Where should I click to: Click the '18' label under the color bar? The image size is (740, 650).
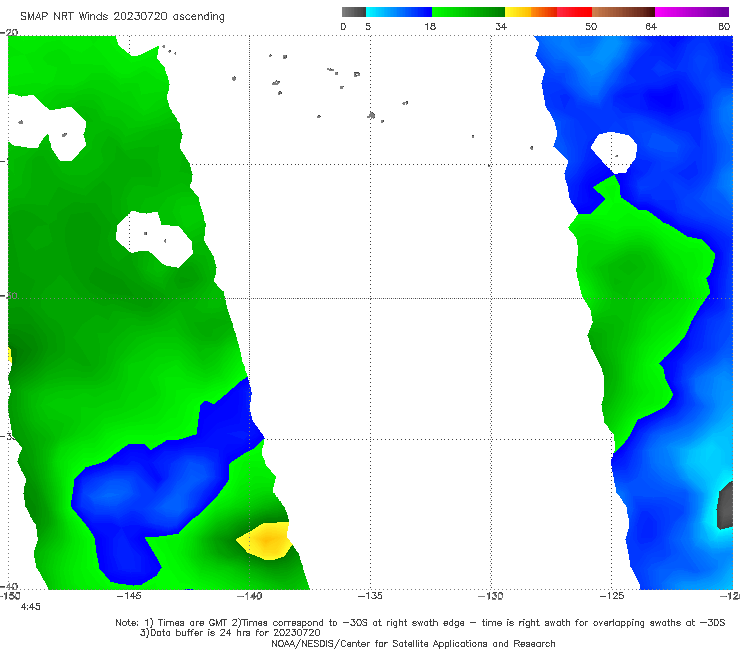(x=430, y=26)
